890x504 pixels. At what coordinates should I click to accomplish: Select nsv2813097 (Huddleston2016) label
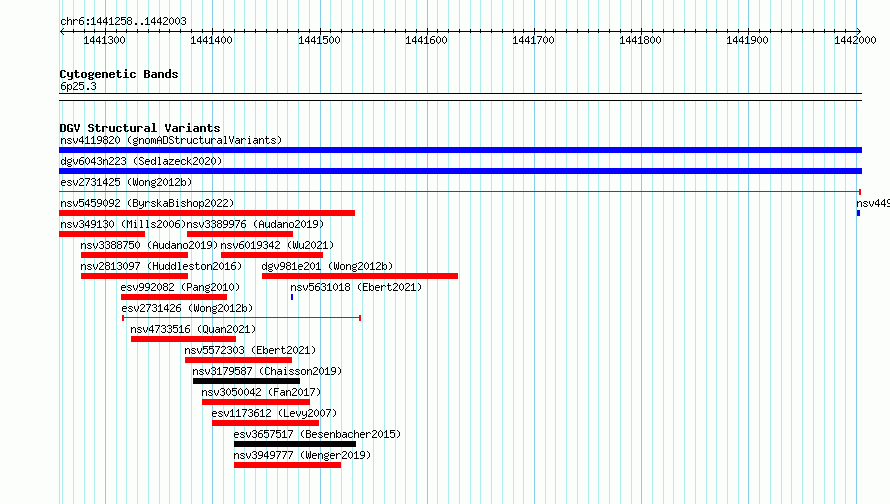(x=161, y=266)
